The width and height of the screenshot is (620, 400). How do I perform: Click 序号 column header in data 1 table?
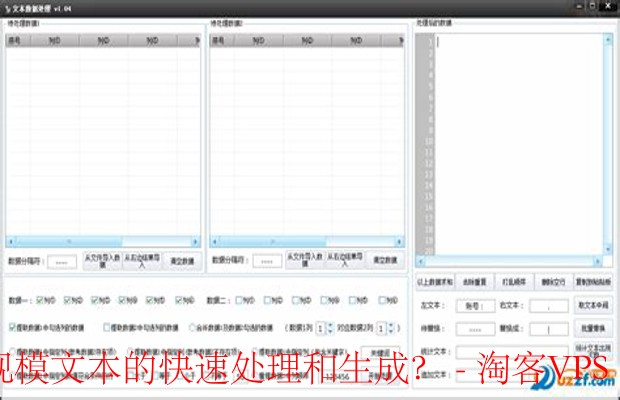coord(18,40)
